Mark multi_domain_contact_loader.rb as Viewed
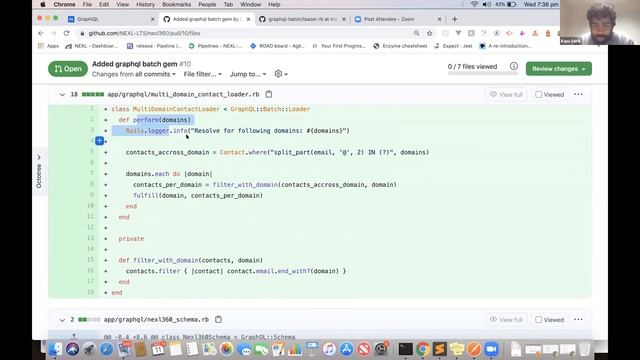The image size is (640, 360). pos(538,94)
